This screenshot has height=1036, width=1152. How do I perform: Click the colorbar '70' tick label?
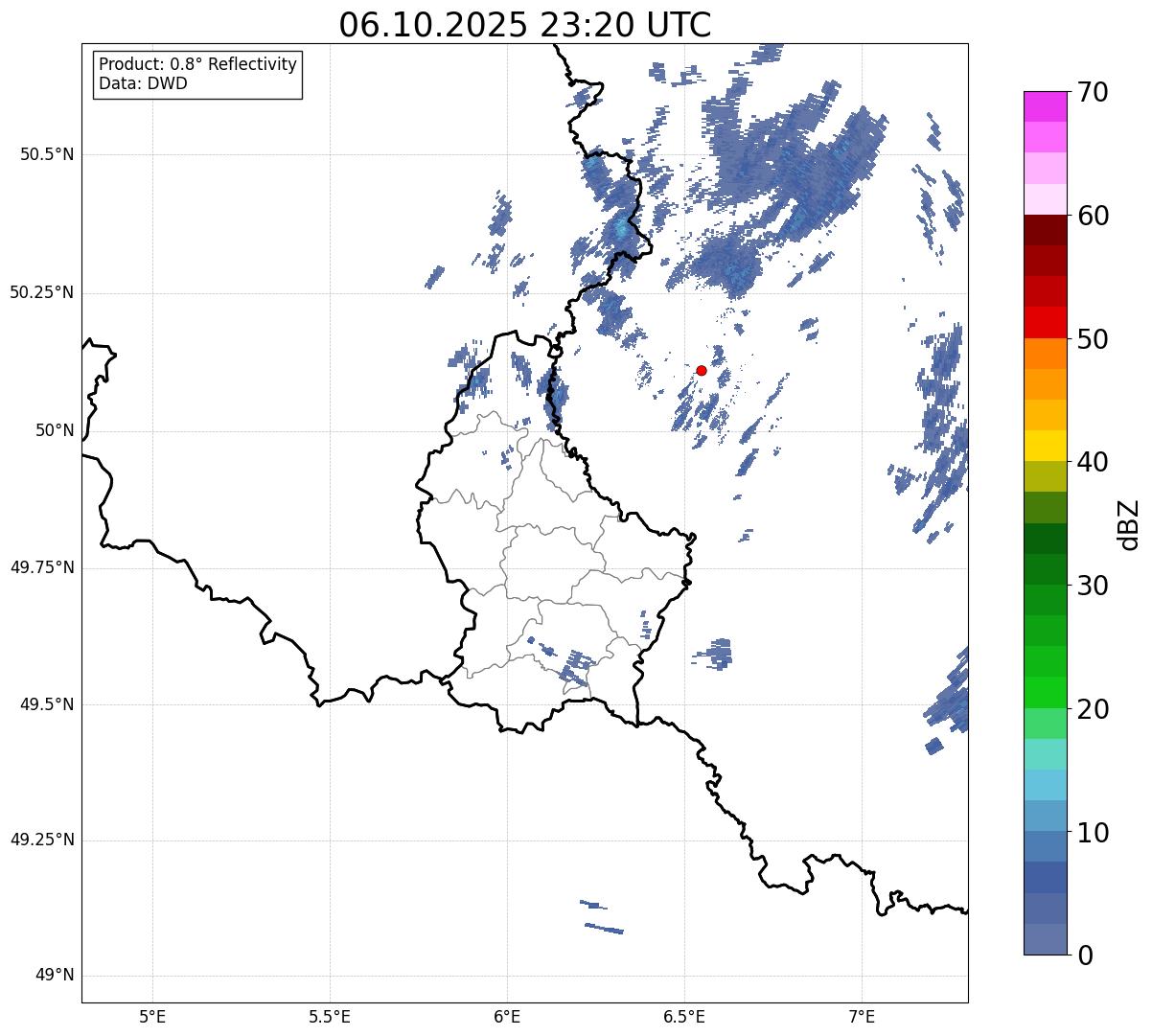pyautogui.click(x=1093, y=92)
